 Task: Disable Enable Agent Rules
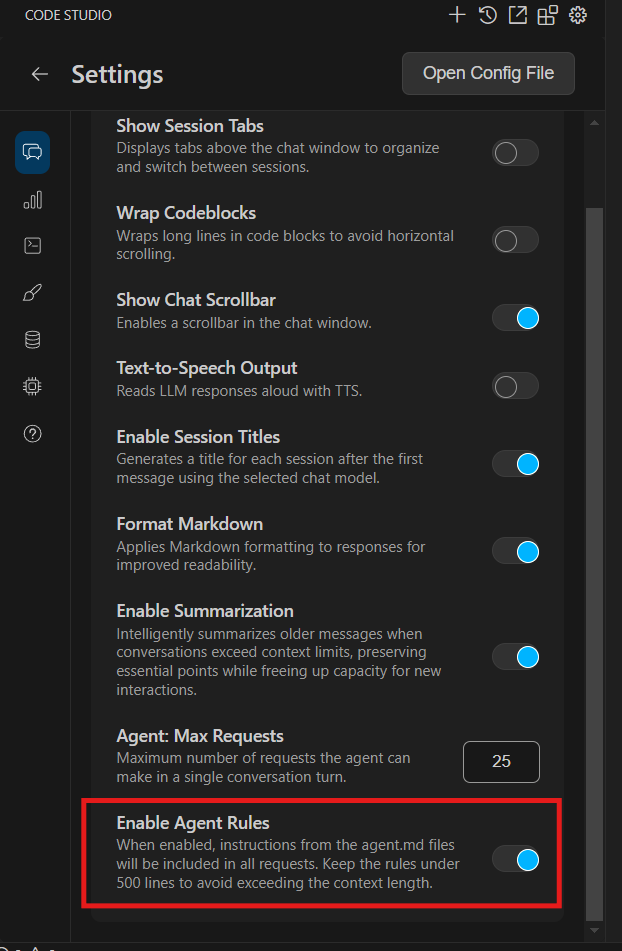point(516,858)
